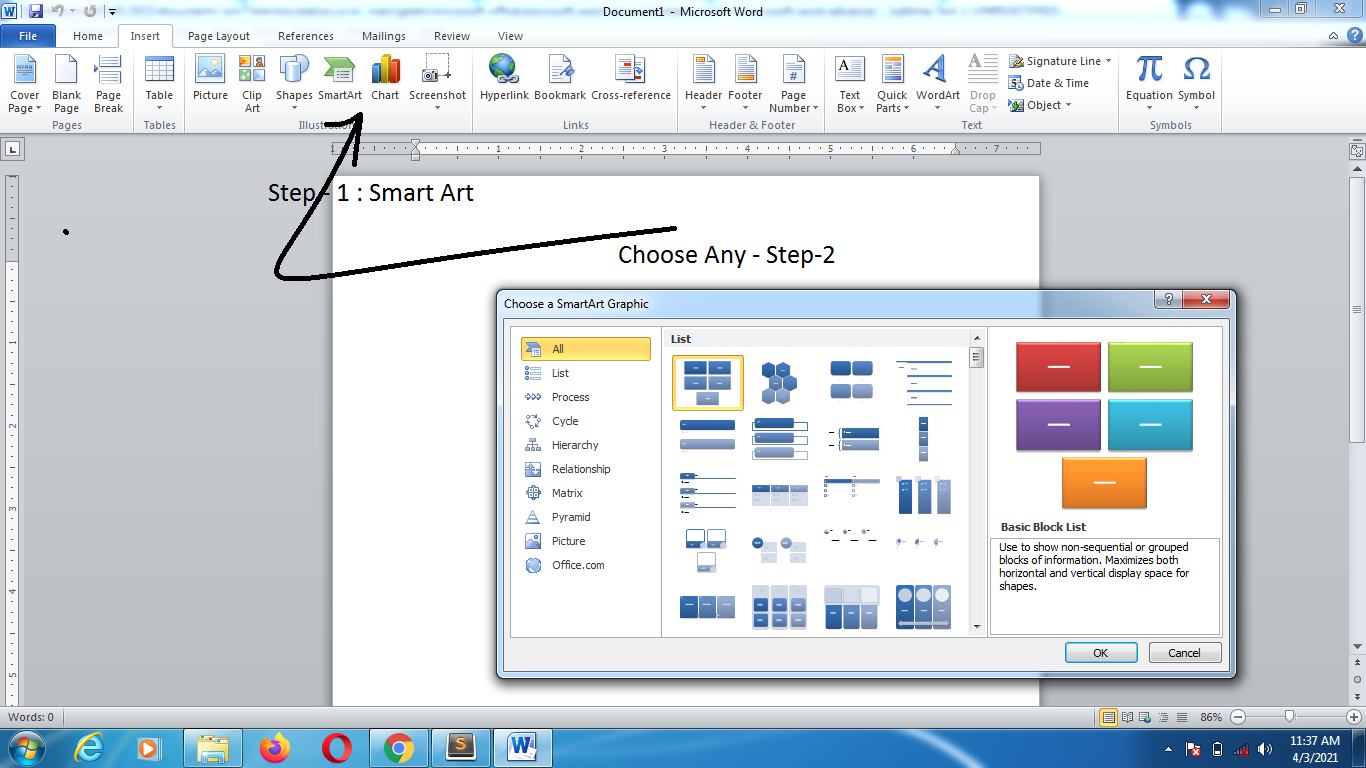Click the zoom slider handle in the status bar
This screenshot has height=768, width=1366.
[x=1290, y=717]
